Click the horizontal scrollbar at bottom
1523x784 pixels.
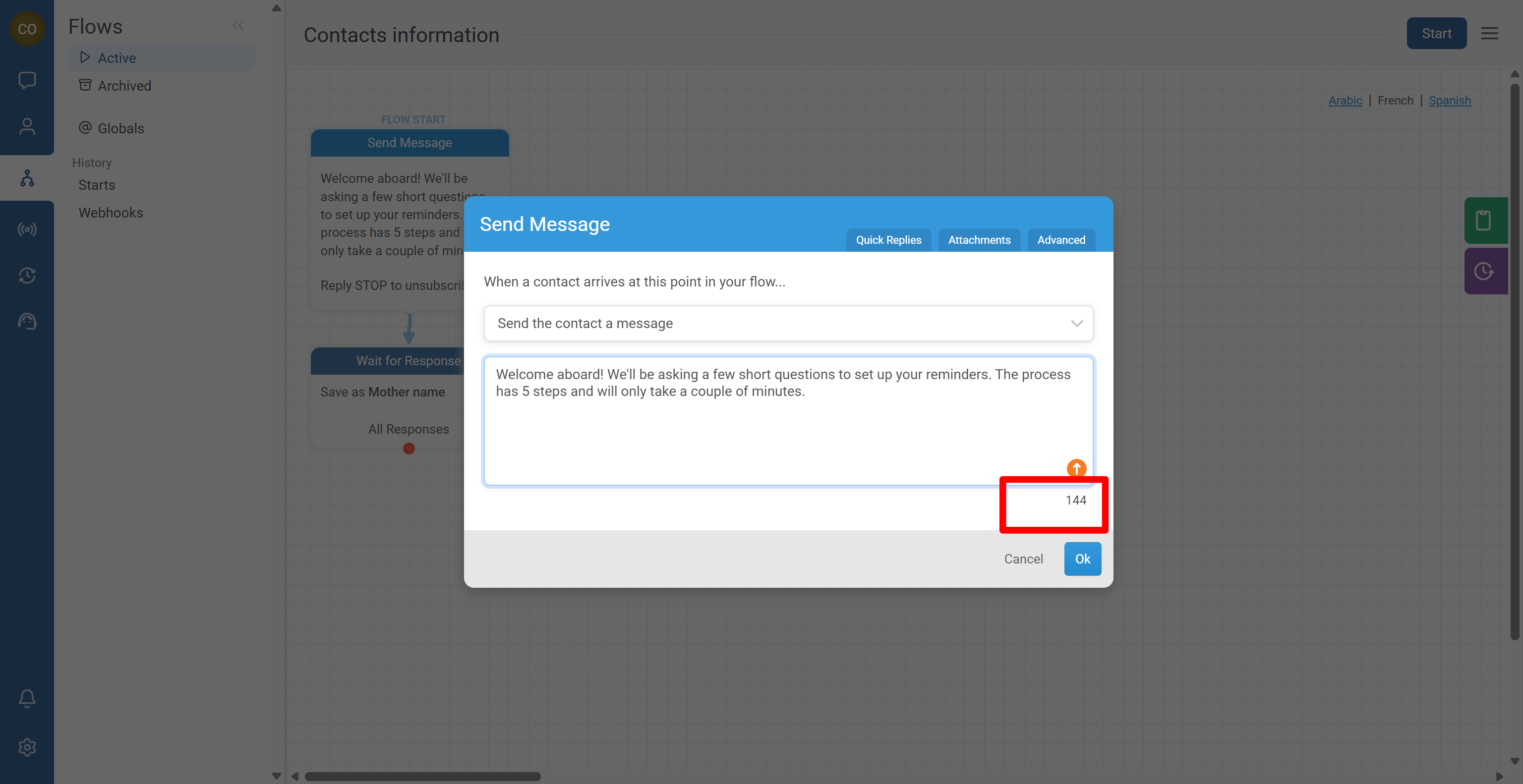pos(422,777)
